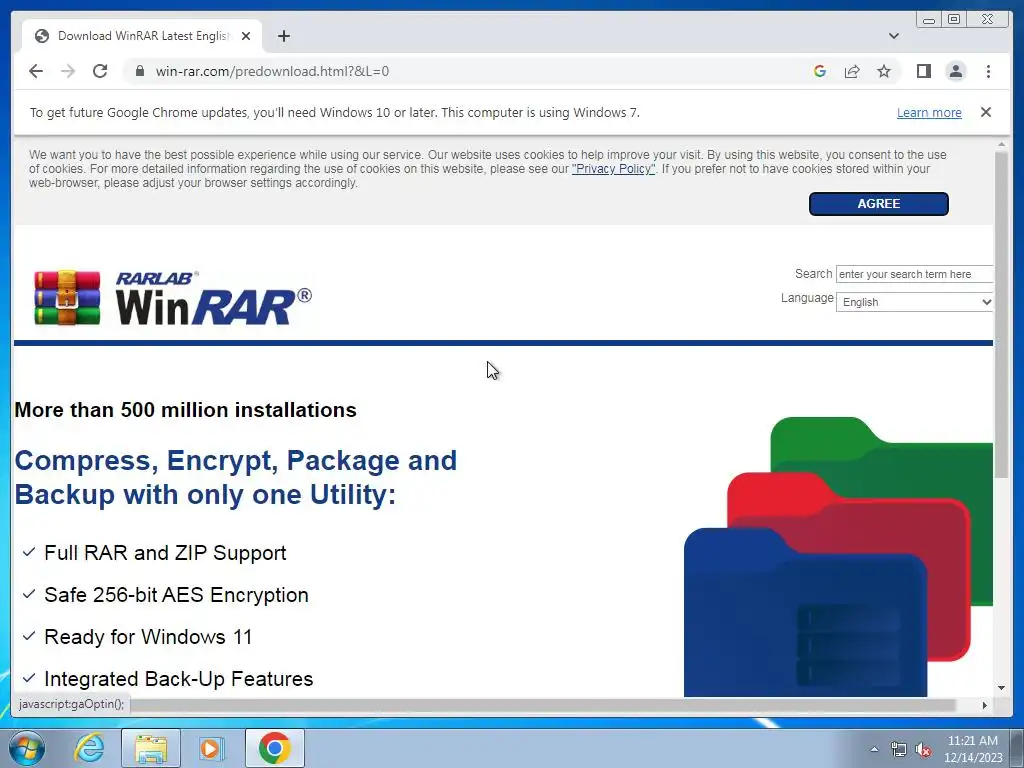The height and width of the screenshot is (768, 1024).
Task: Open Windows Explorer from taskbar
Action: click(151, 748)
